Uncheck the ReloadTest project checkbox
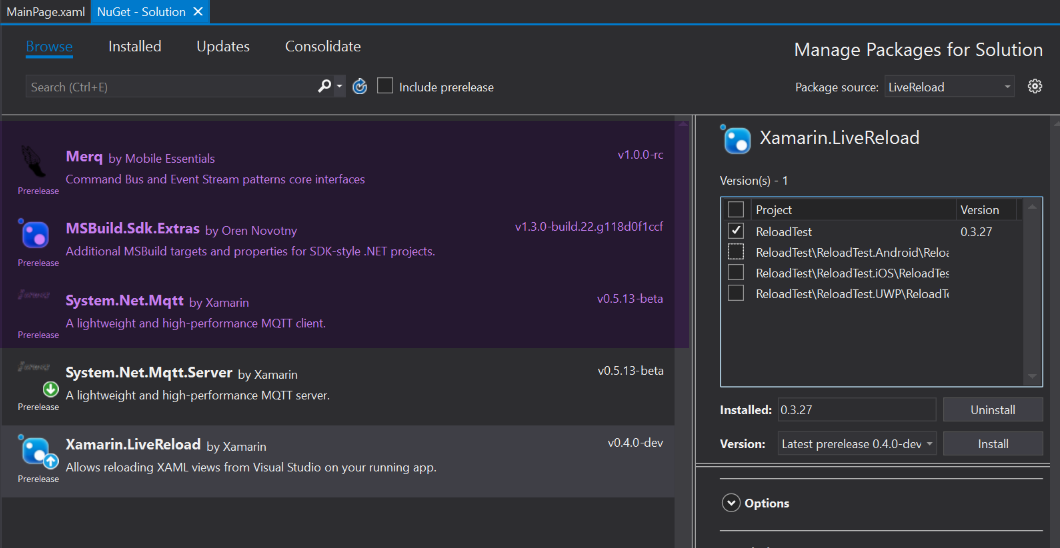This screenshot has height=548, width=1060. click(736, 230)
